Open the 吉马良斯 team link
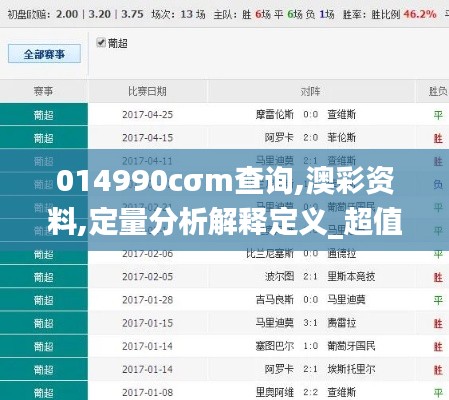Screen dimensions: 449x400 point(275,299)
